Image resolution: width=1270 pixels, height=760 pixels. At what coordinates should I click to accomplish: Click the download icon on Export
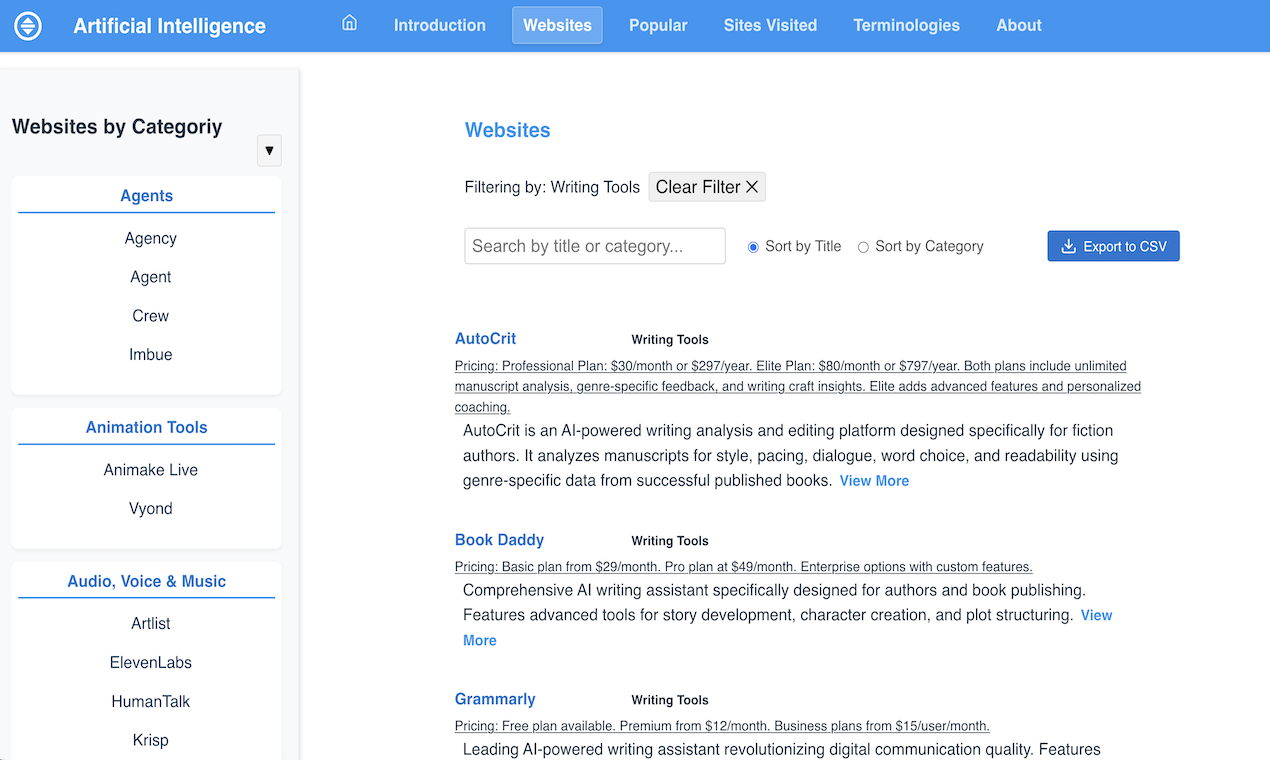[x=1068, y=246]
